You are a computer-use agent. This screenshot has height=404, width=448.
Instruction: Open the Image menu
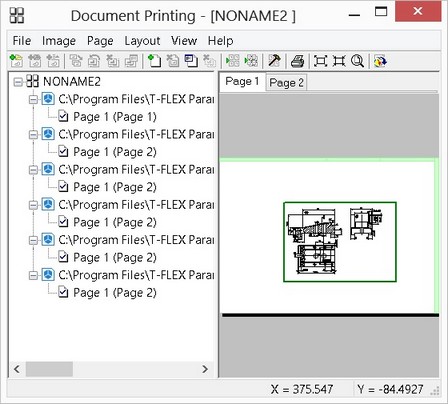[x=59, y=41]
